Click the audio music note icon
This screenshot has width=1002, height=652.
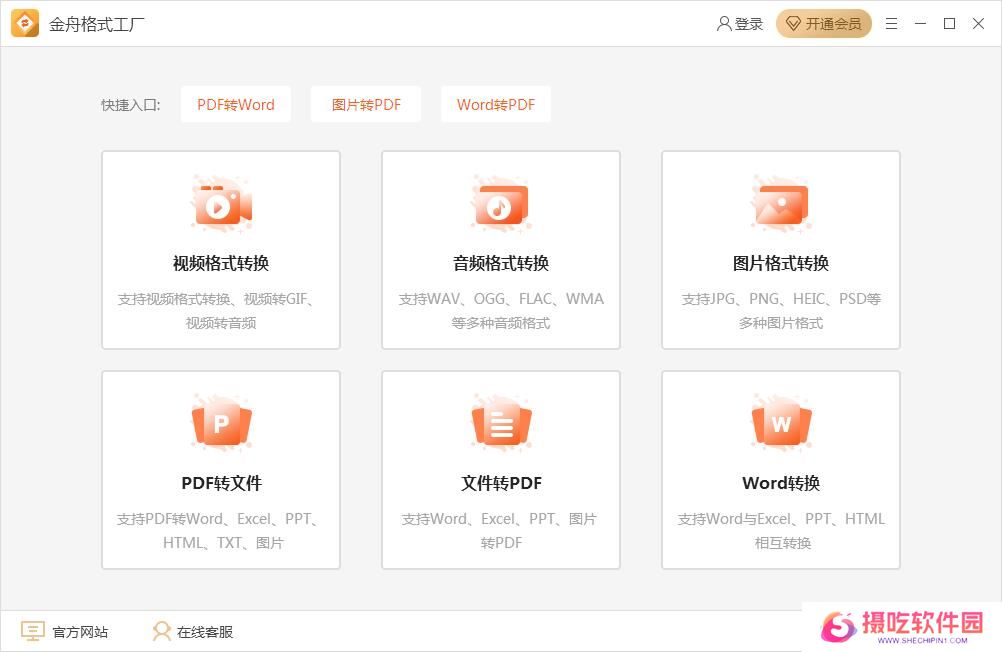(501, 203)
